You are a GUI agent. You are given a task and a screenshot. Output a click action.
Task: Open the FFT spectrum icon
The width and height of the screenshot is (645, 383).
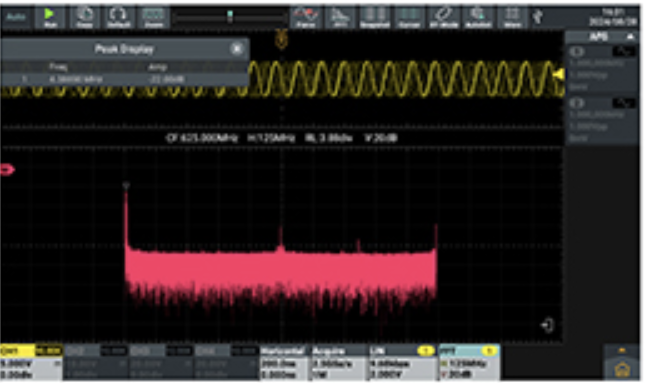pos(340,17)
